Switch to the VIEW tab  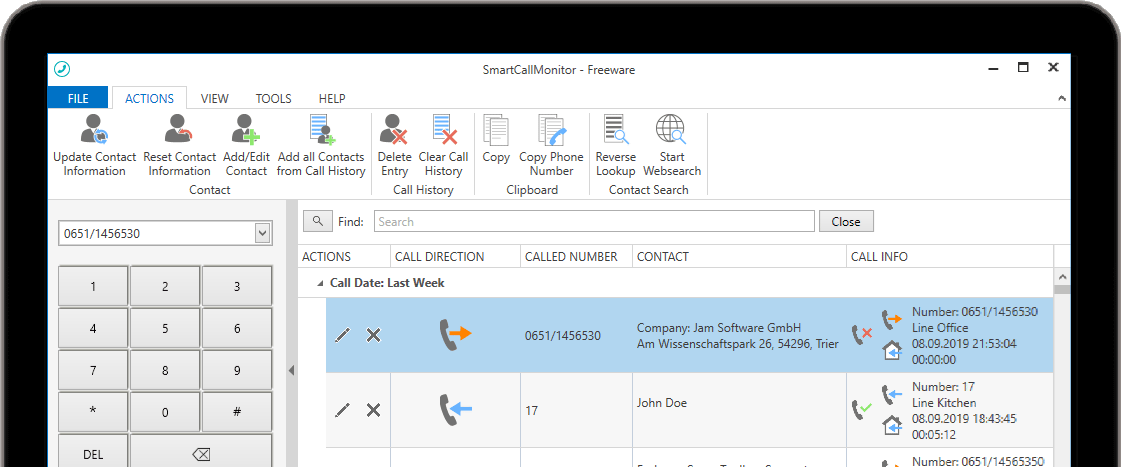tap(214, 99)
